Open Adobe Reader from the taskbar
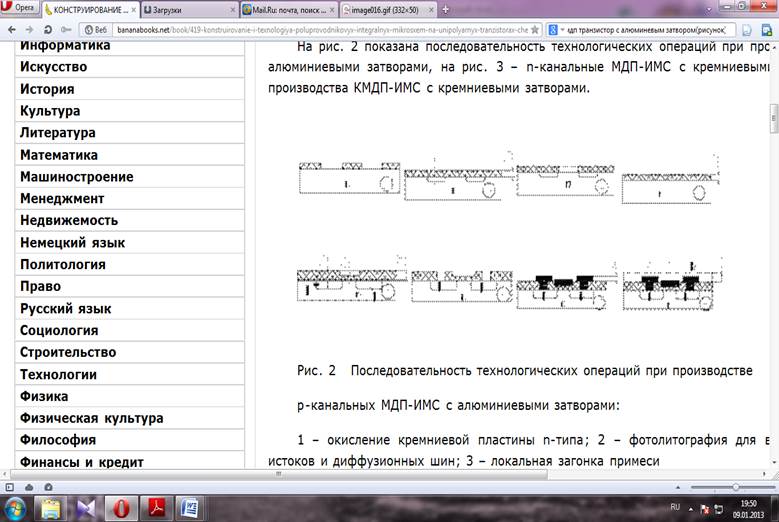The width and height of the screenshot is (779, 522). [156, 508]
